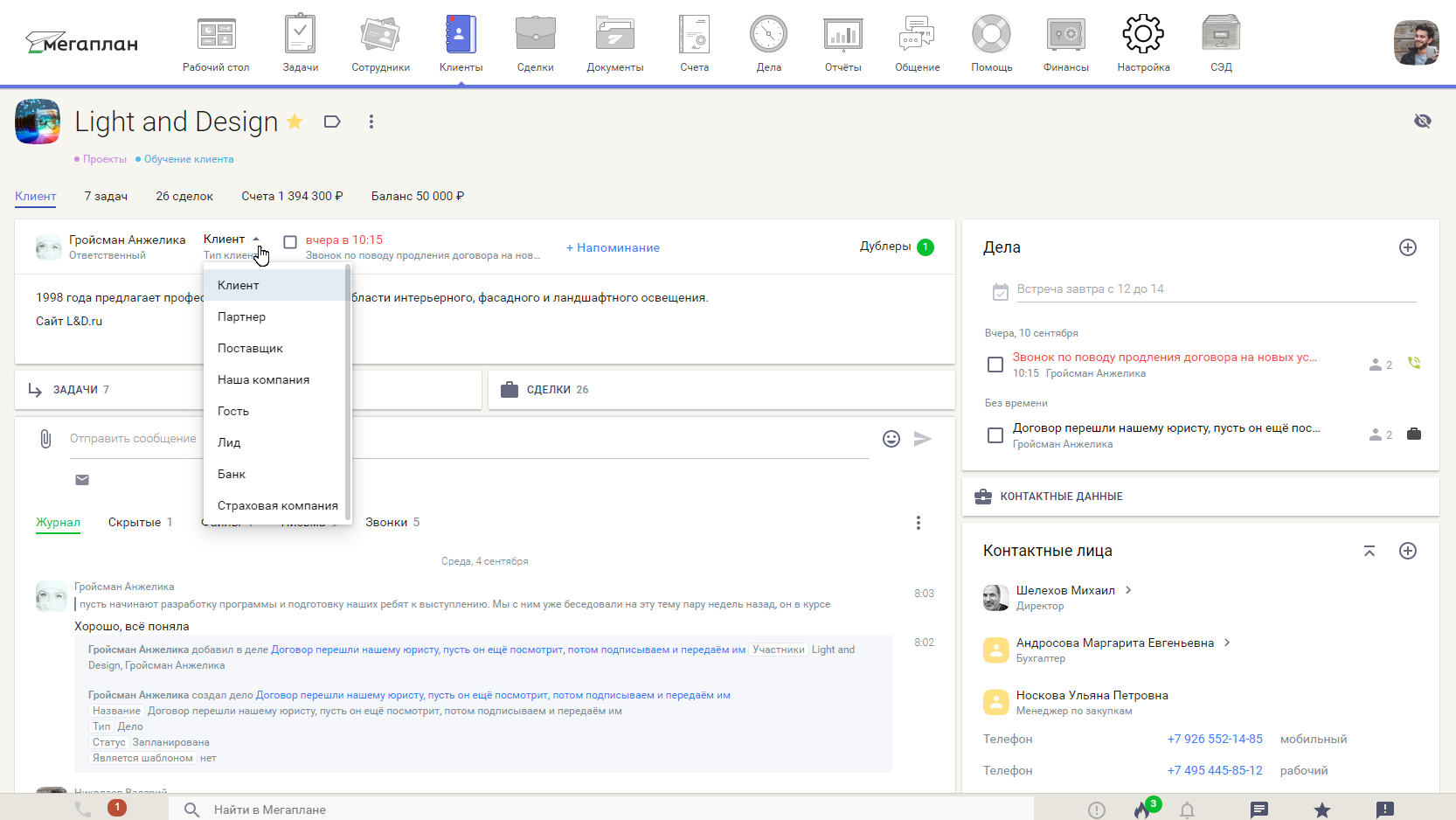
Task: Check the box next to вчера в 10:15
Action: point(290,242)
